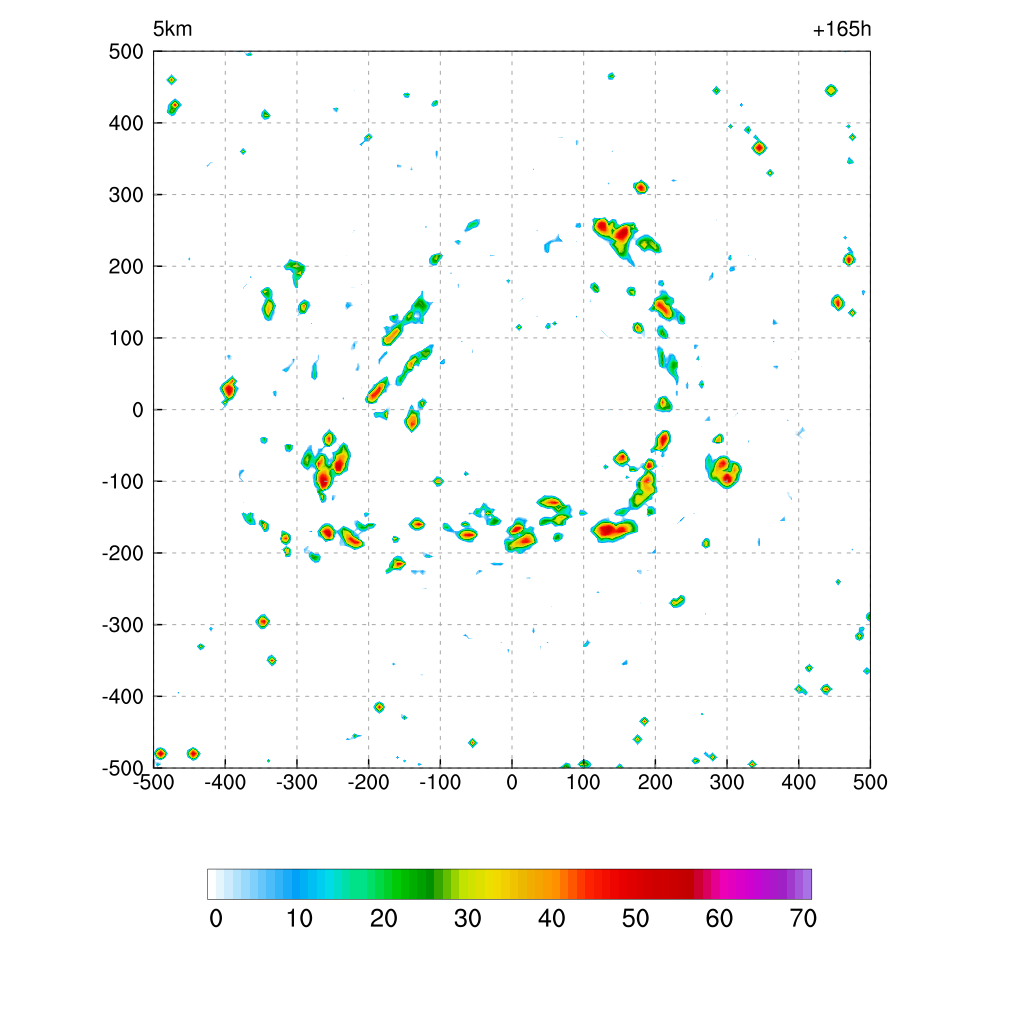Select the y-axis tick label 100

pos(126,338)
